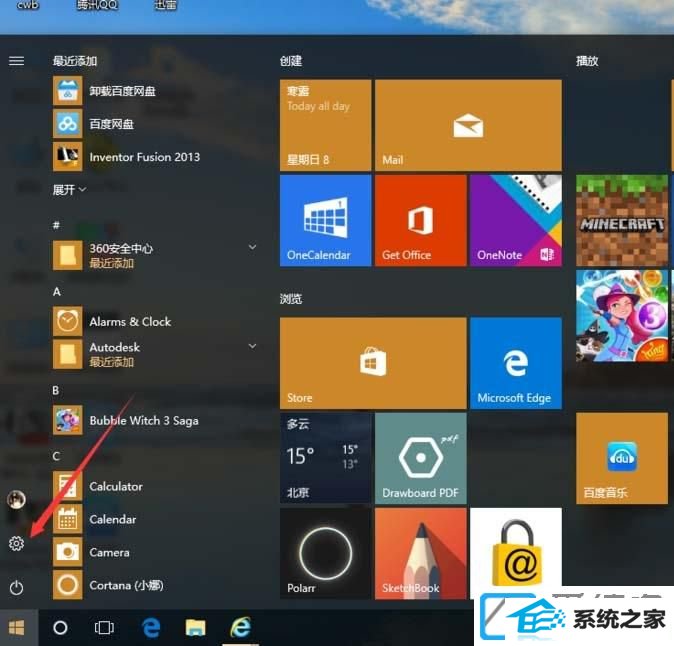This screenshot has width=674, height=646.
Task: Open Task View on the taskbar
Action: coord(104,628)
